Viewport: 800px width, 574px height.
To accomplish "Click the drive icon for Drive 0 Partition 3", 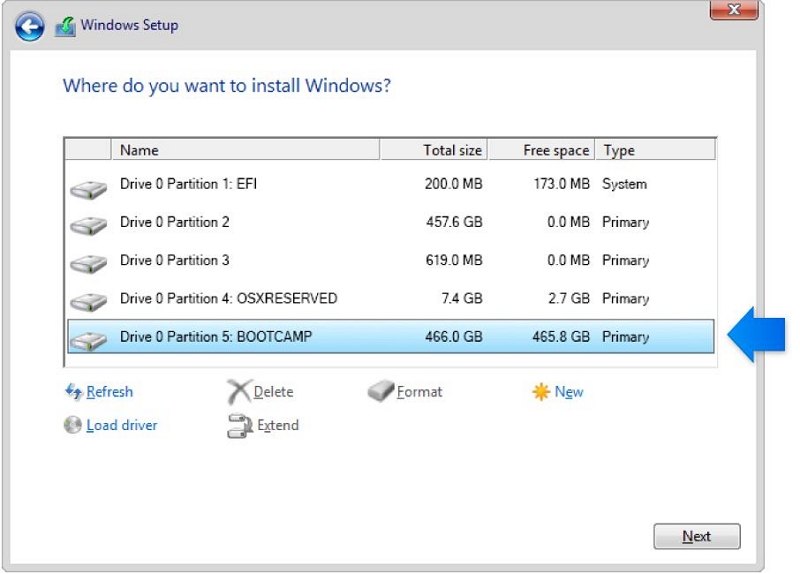I will click(x=88, y=263).
